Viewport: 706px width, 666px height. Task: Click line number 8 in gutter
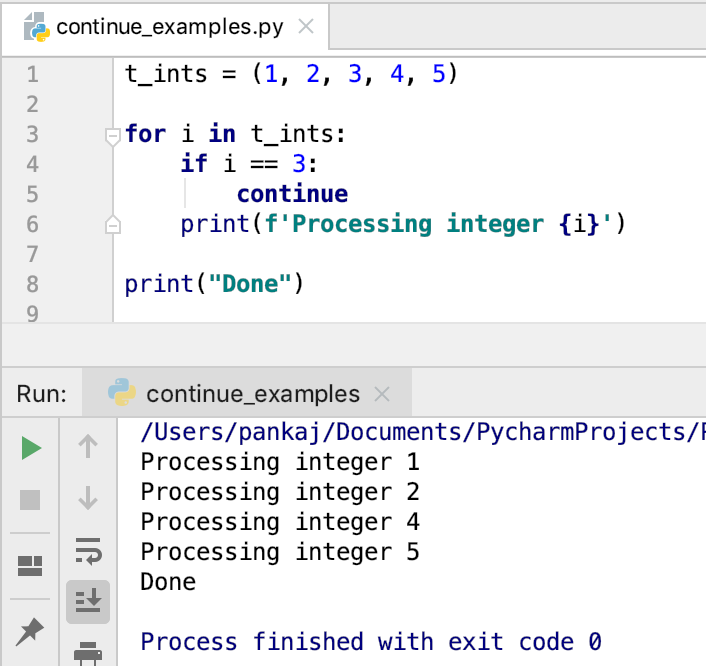[x=32, y=284]
